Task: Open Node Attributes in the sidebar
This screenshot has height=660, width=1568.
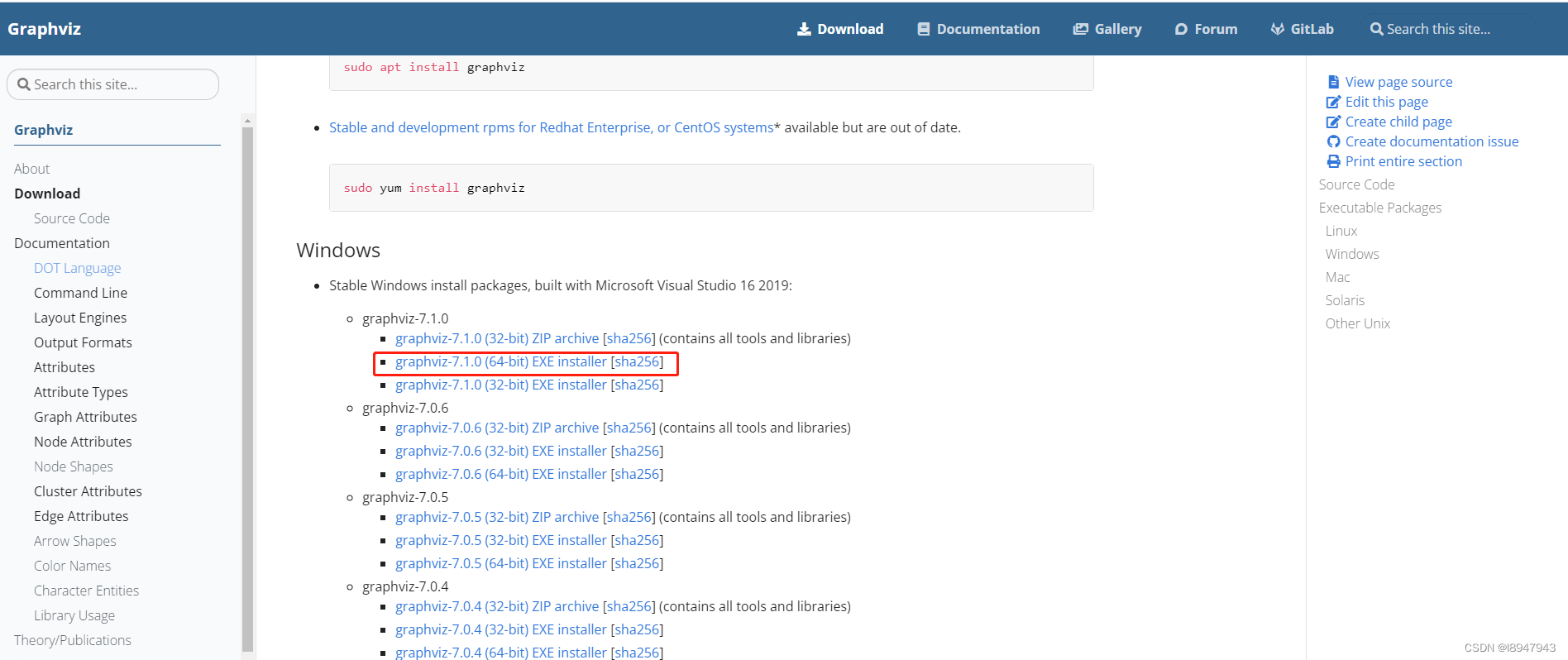Action: pos(83,442)
